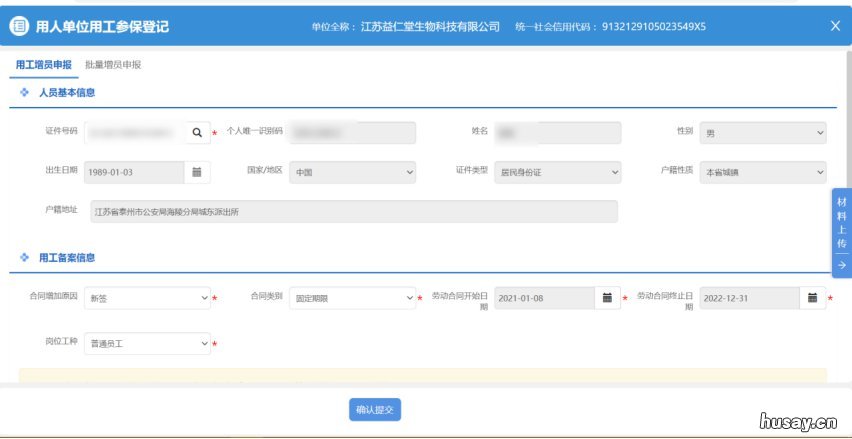The image size is (852, 439).
Task: Open the 户籍性质 dropdown showing 本省城镇
Action: [763, 172]
